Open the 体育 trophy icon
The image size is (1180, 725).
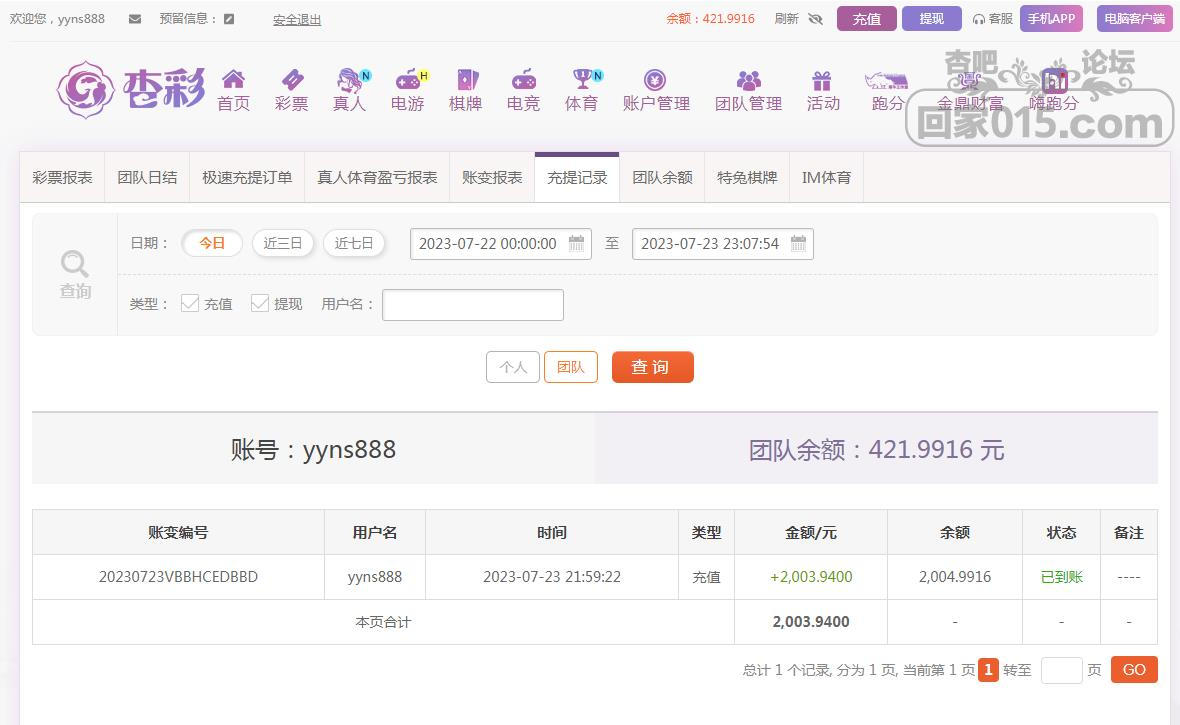[581, 80]
